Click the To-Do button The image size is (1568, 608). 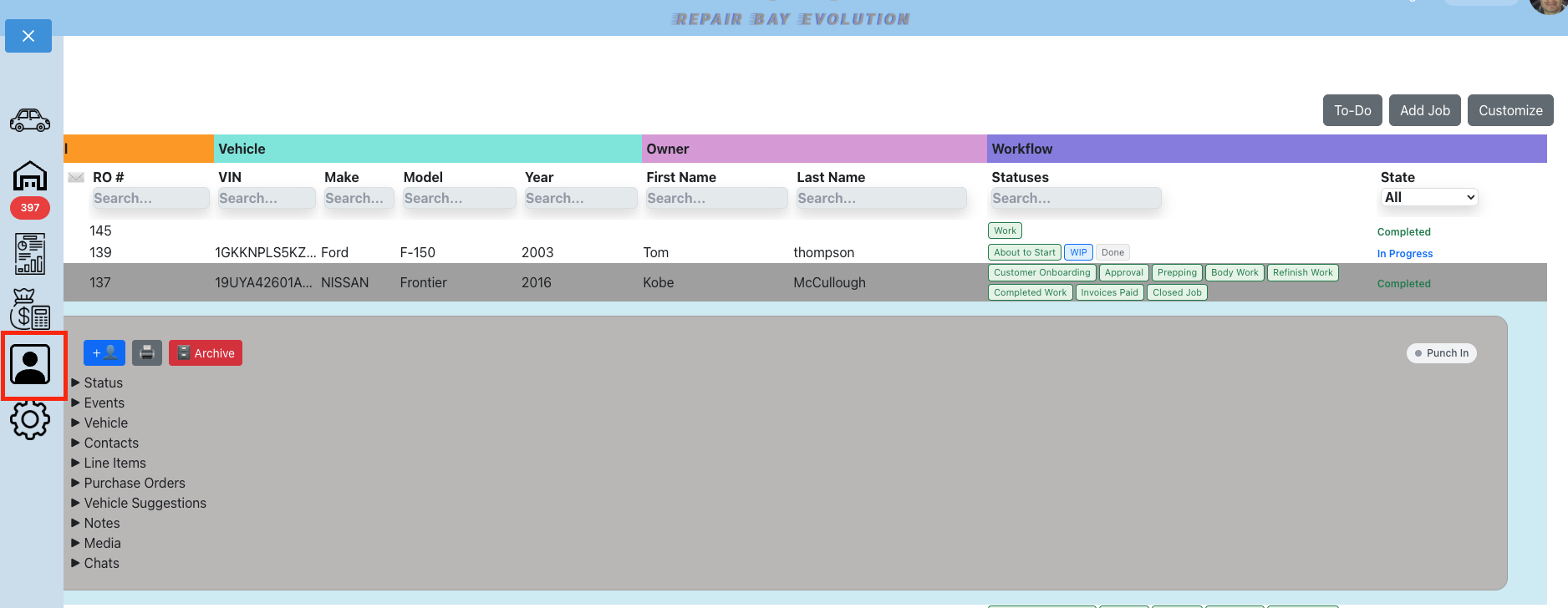coord(1352,110)
